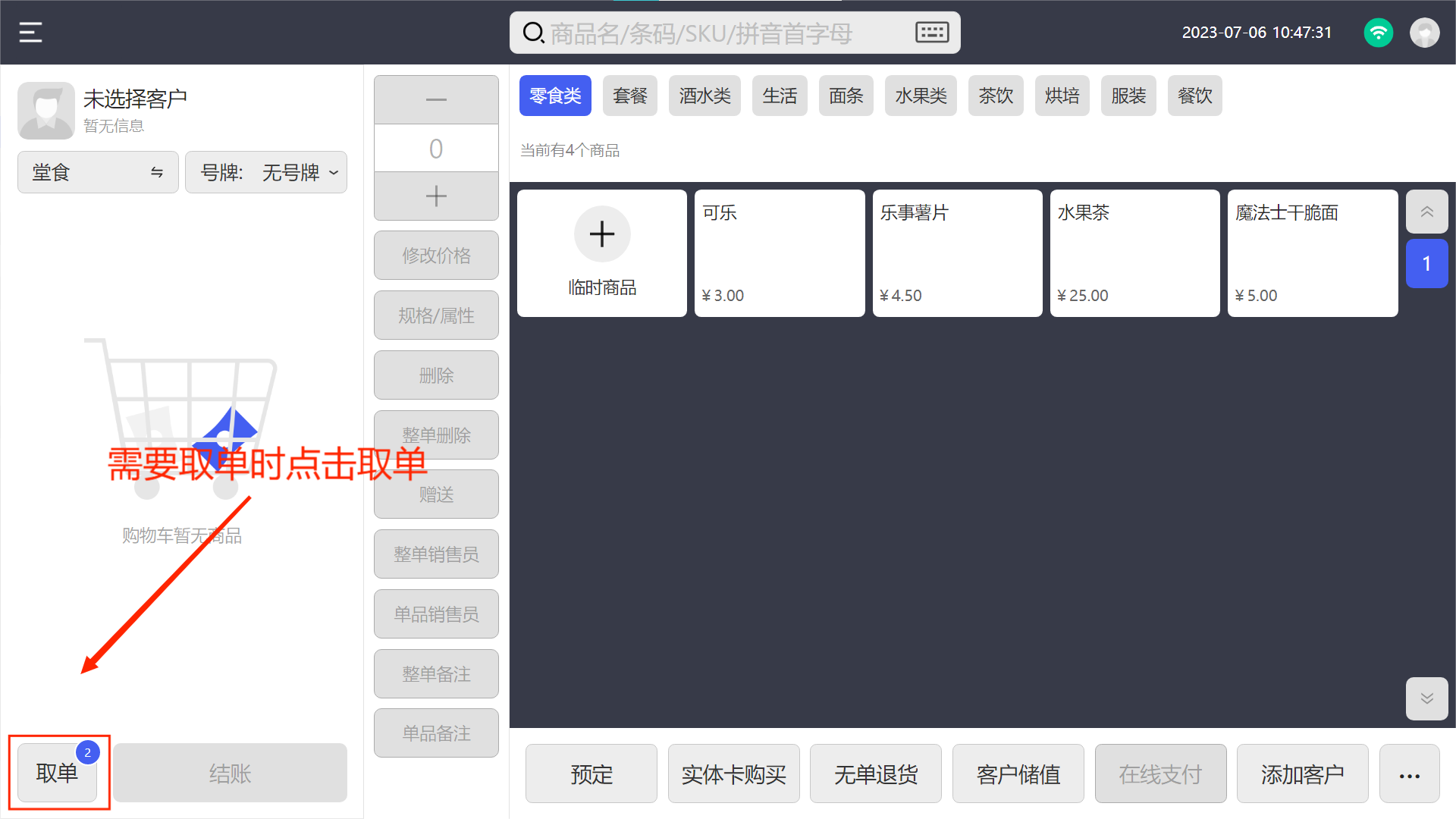Click the scroll-up double chevron icon
Screen dimensions: 1456x819
[1426, 212]
